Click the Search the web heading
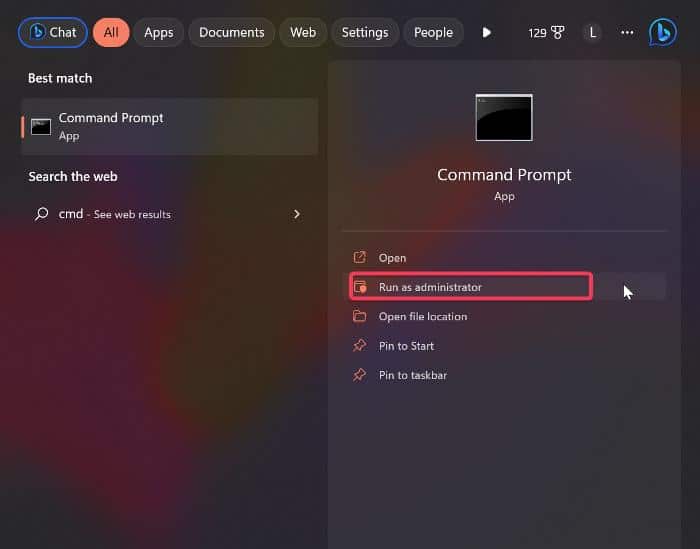This screenshot has height=549, width=700. pyautogui.click(x=73, y=176)
